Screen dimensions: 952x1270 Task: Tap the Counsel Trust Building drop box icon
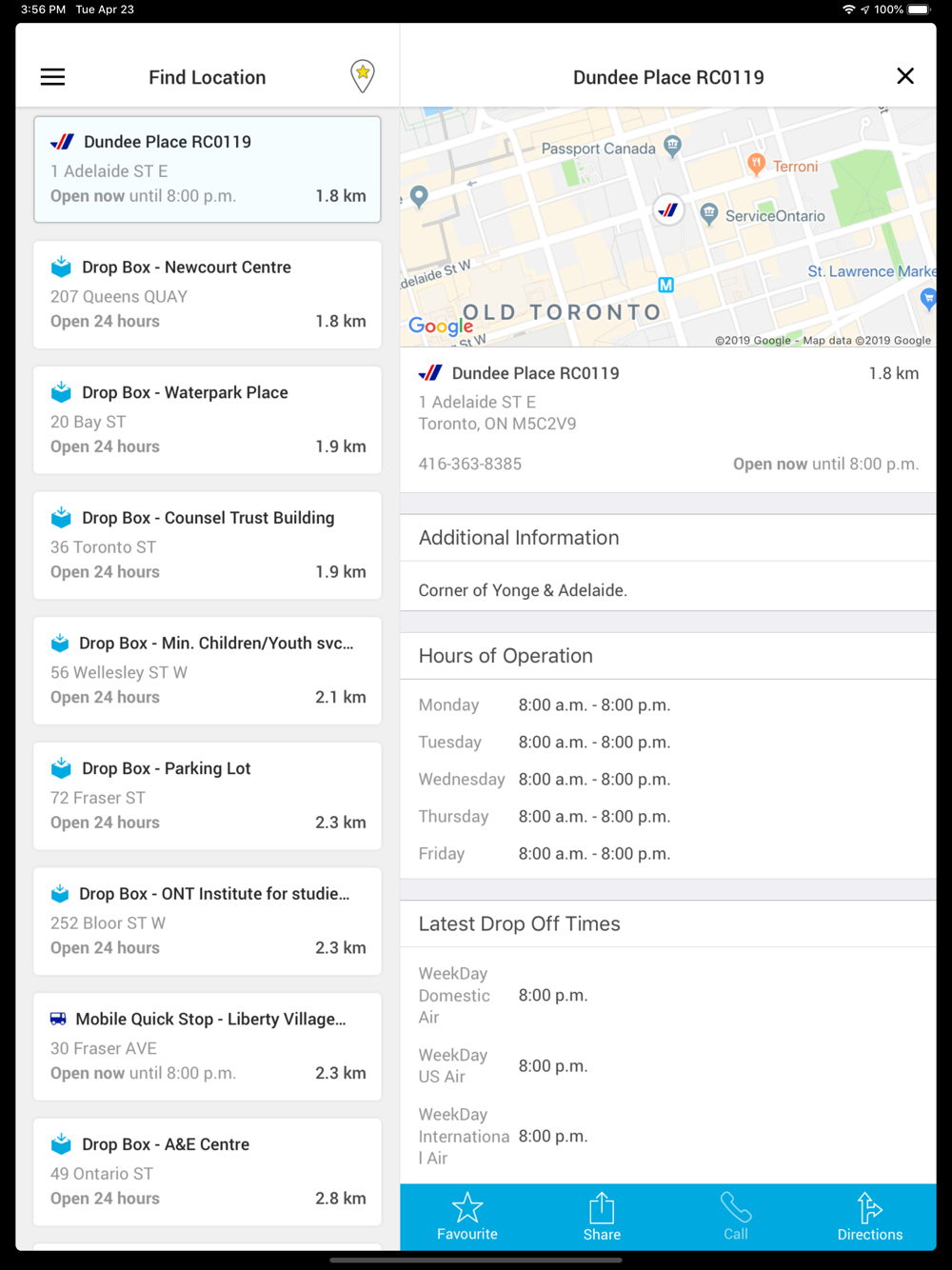tap(61, 517)
